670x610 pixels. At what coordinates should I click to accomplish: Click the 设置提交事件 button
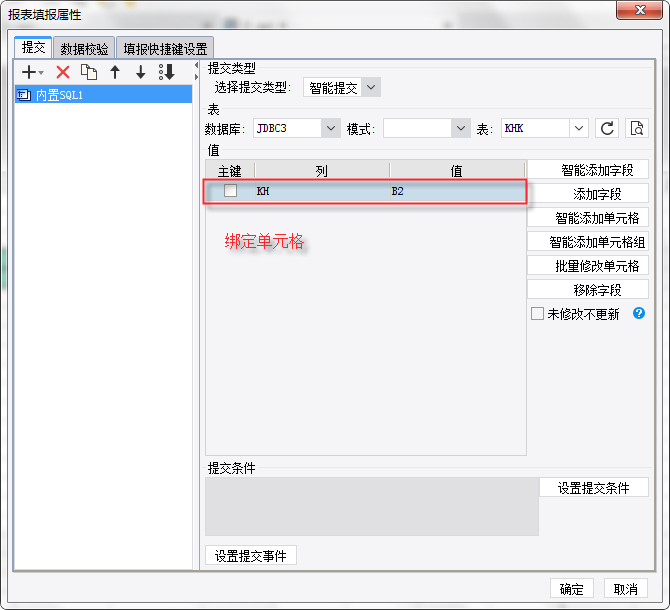click(x=251, y=555)
